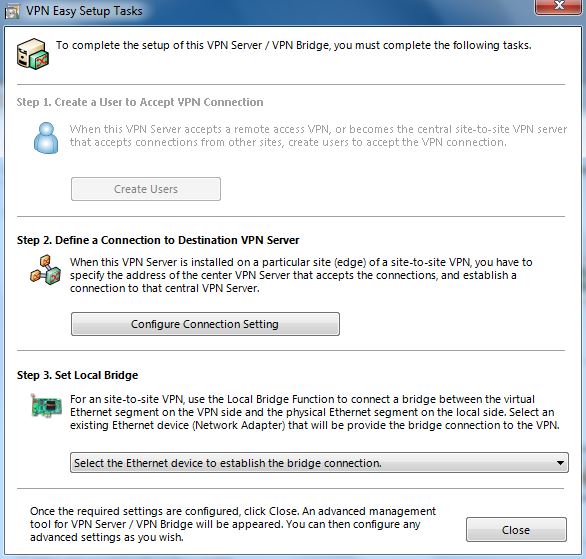Click the green network adapter card icon
This screenshot has height=559, width=586.
(46, 405)
